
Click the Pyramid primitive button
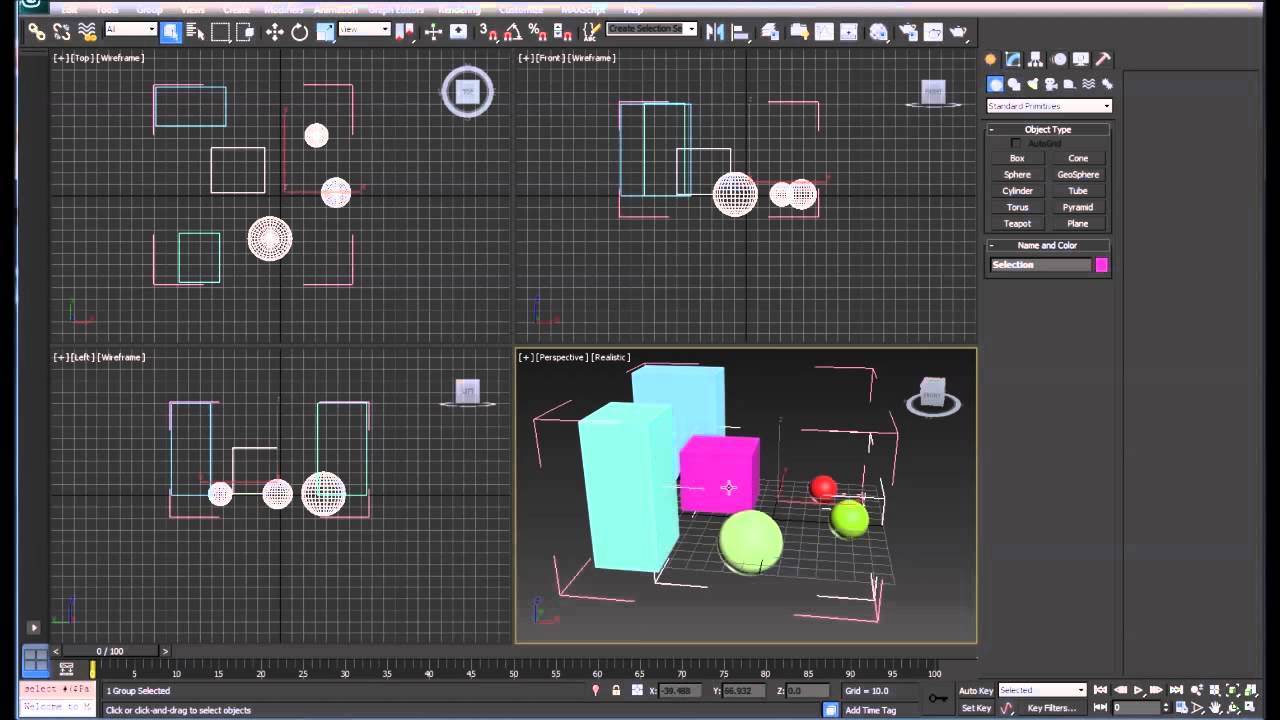point(1078,207)
